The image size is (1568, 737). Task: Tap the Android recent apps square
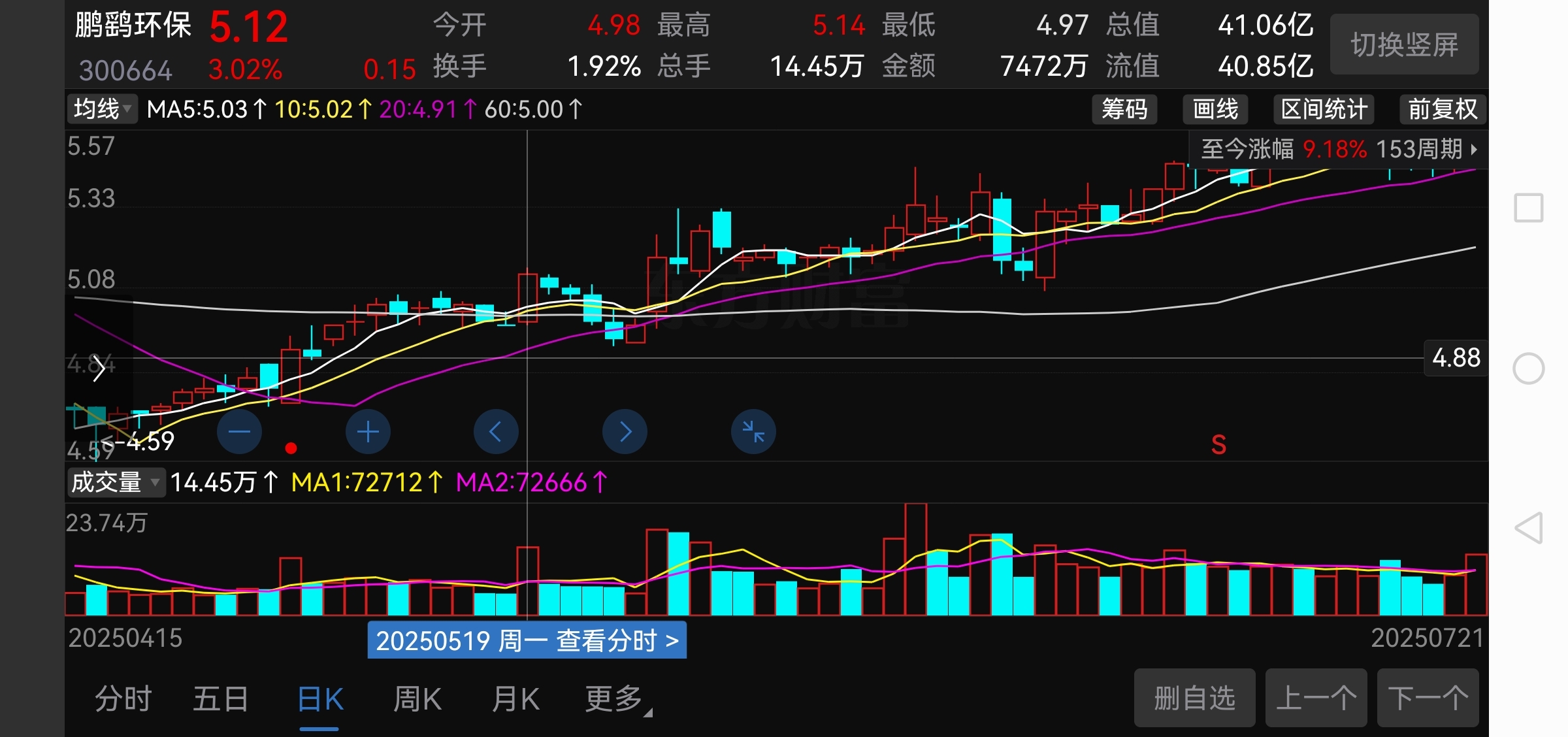pyautogui.click(x=1529, y=208)
